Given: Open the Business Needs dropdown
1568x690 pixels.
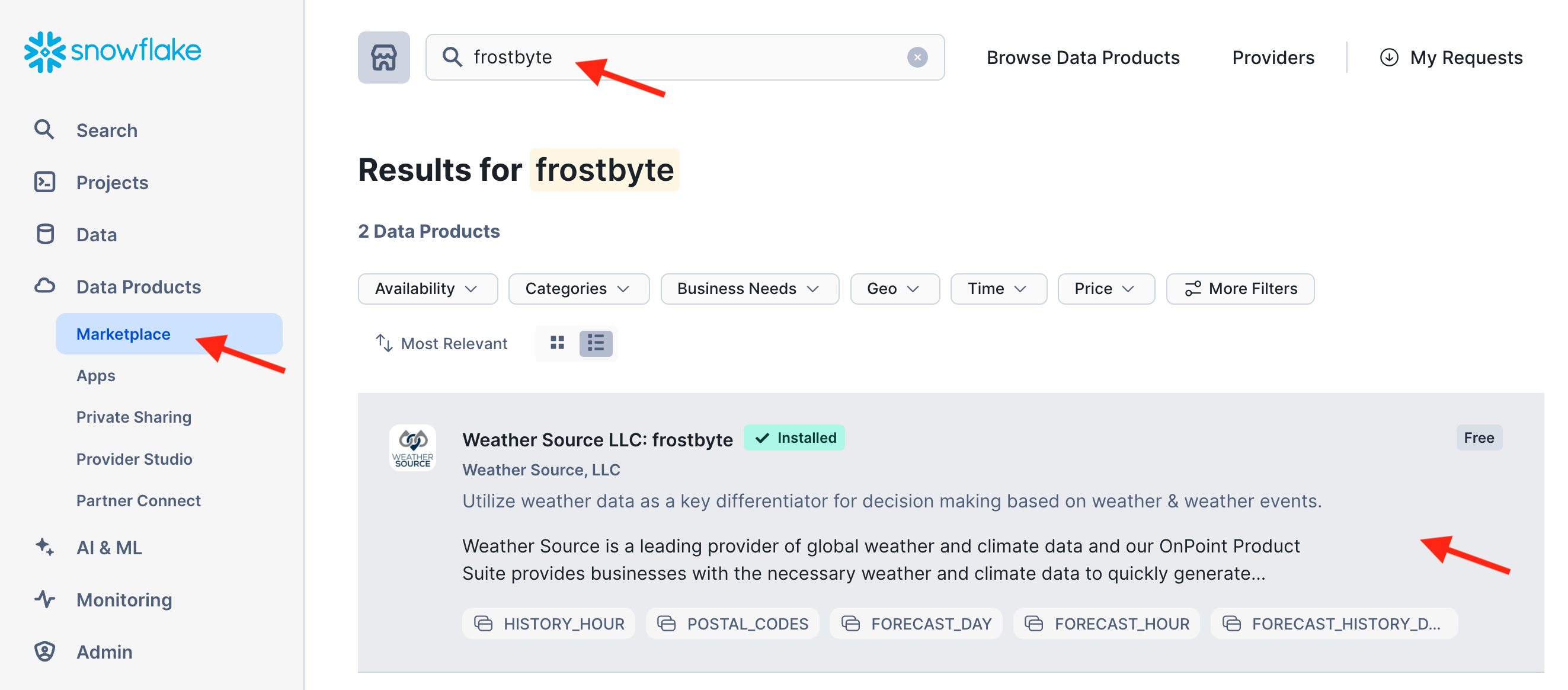Looking at the screenshot, I should point(749,289).
